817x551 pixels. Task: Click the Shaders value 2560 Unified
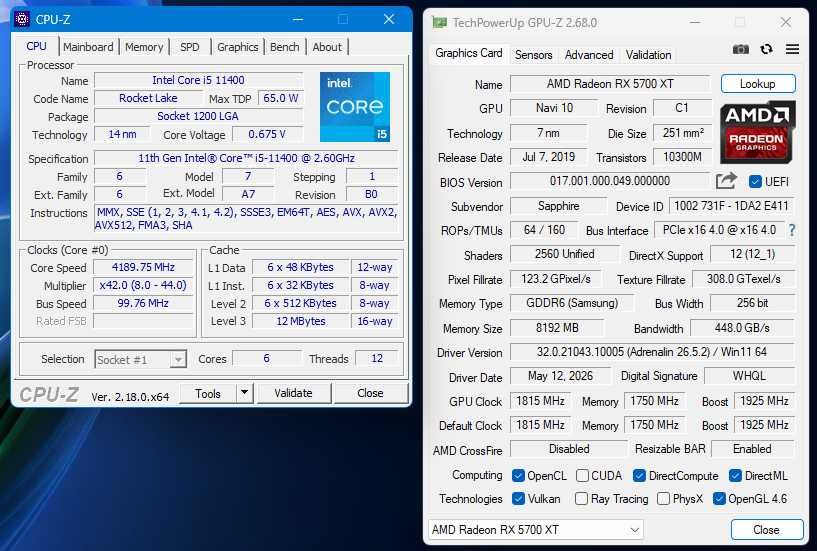[x=564, y=254]
